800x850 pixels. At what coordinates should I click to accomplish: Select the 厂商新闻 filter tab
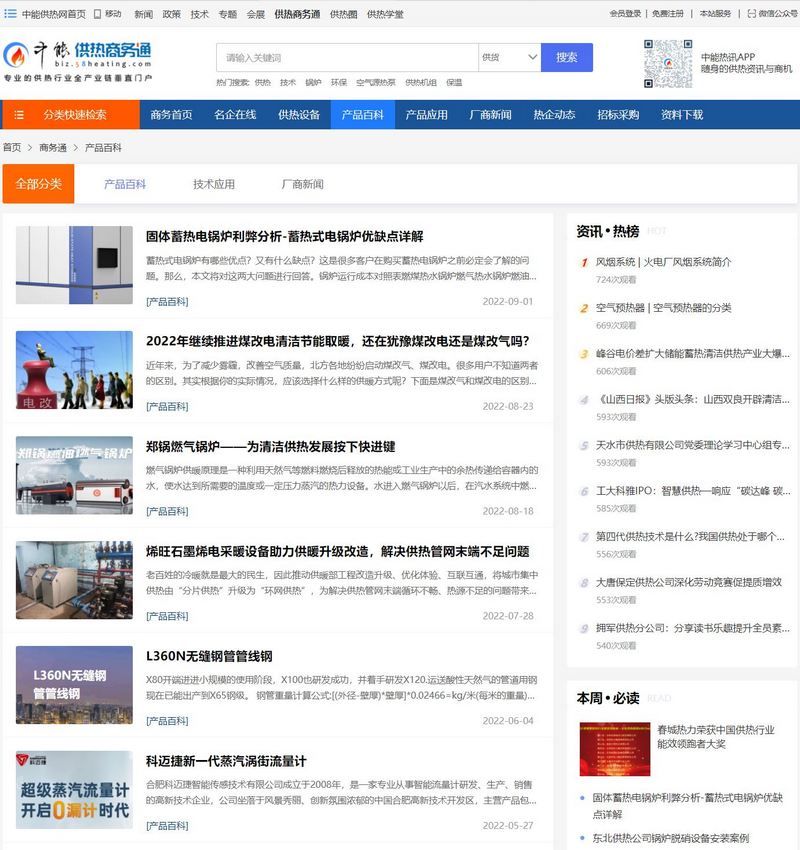tap(302, 184)
